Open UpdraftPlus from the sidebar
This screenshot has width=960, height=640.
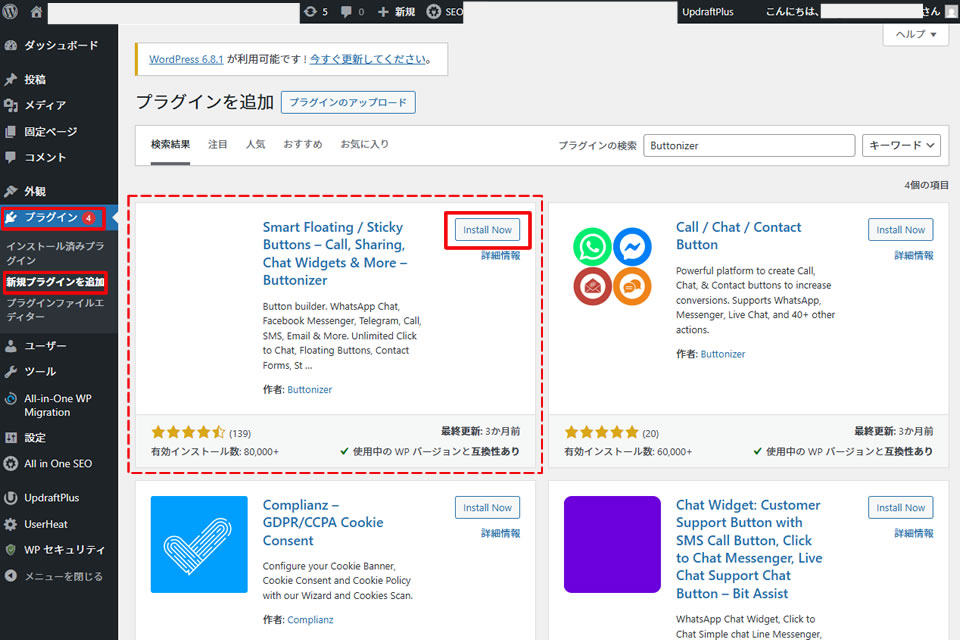click(45, 497)
